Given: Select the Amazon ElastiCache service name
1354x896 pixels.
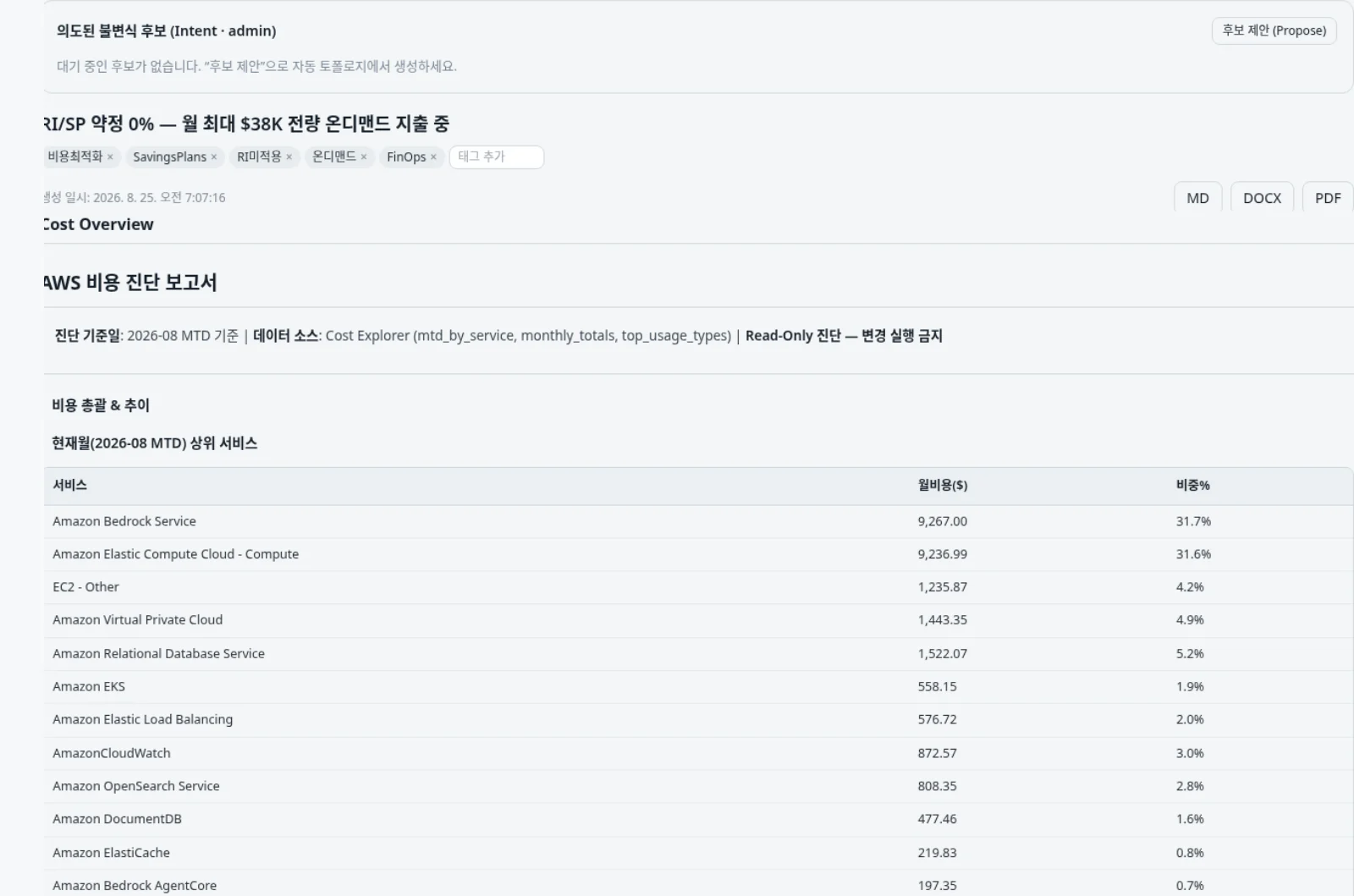Looking at the screenshot, I should click(111, 853).
